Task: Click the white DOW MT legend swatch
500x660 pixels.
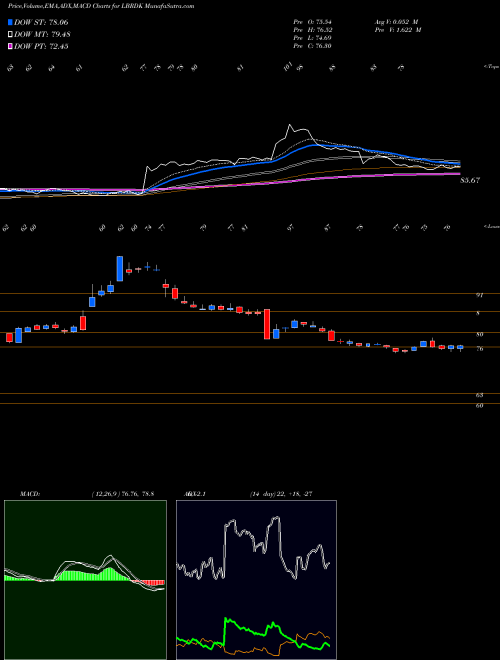Action: click(x=11, y=35)
